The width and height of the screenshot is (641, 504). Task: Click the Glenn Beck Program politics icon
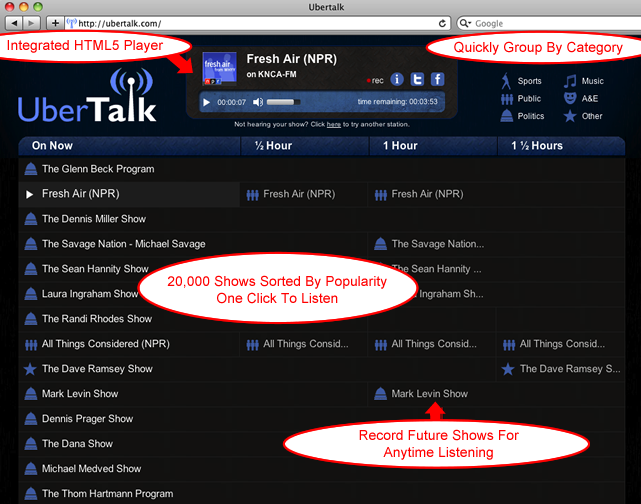point(31,169)
